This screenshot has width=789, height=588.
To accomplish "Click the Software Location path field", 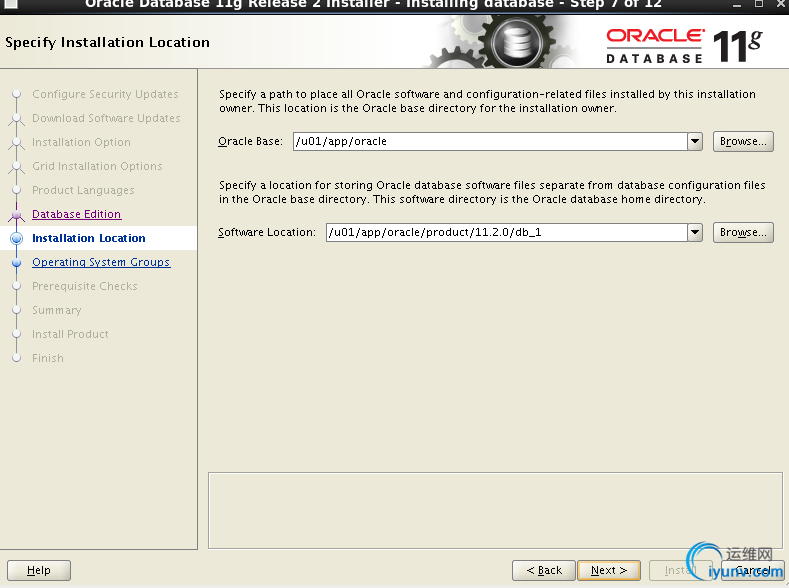I will click(x=507, y=232).
